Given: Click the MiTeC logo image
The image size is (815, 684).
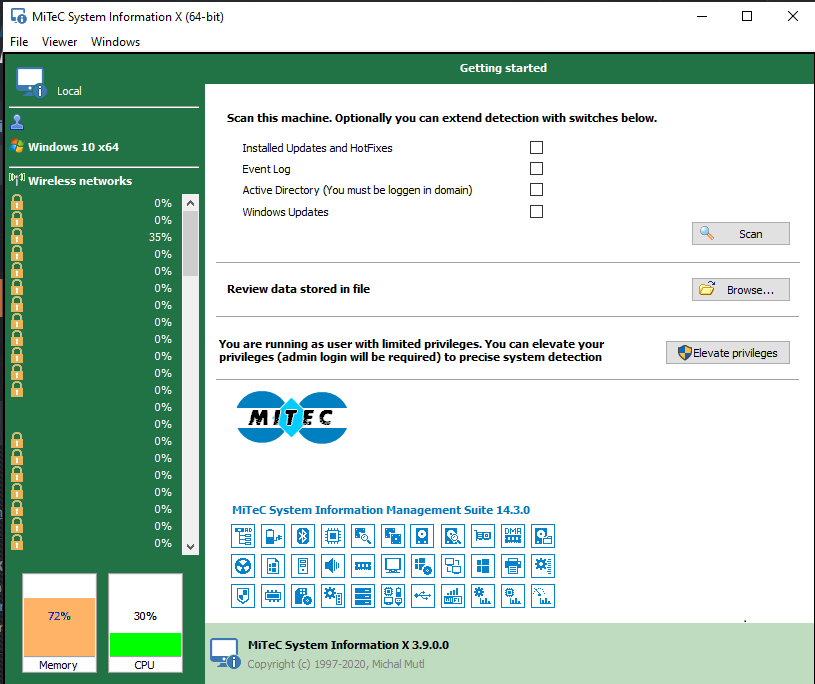Looking at the screenshot, I should (292, 417).
